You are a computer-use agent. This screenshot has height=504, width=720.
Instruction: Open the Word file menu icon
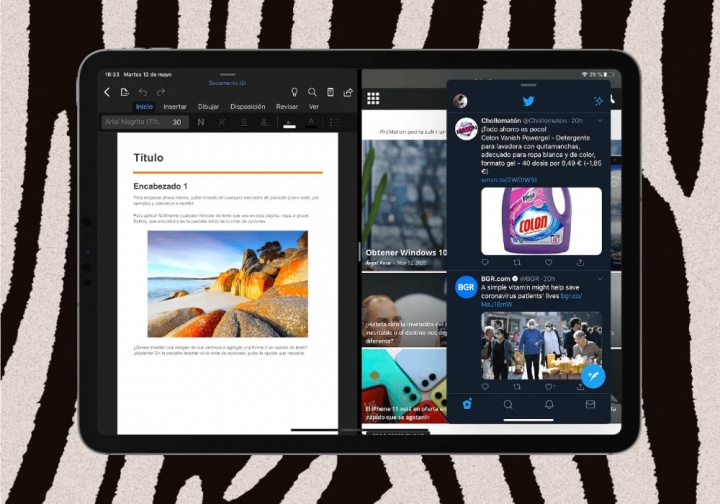click(x=124, y=92)
